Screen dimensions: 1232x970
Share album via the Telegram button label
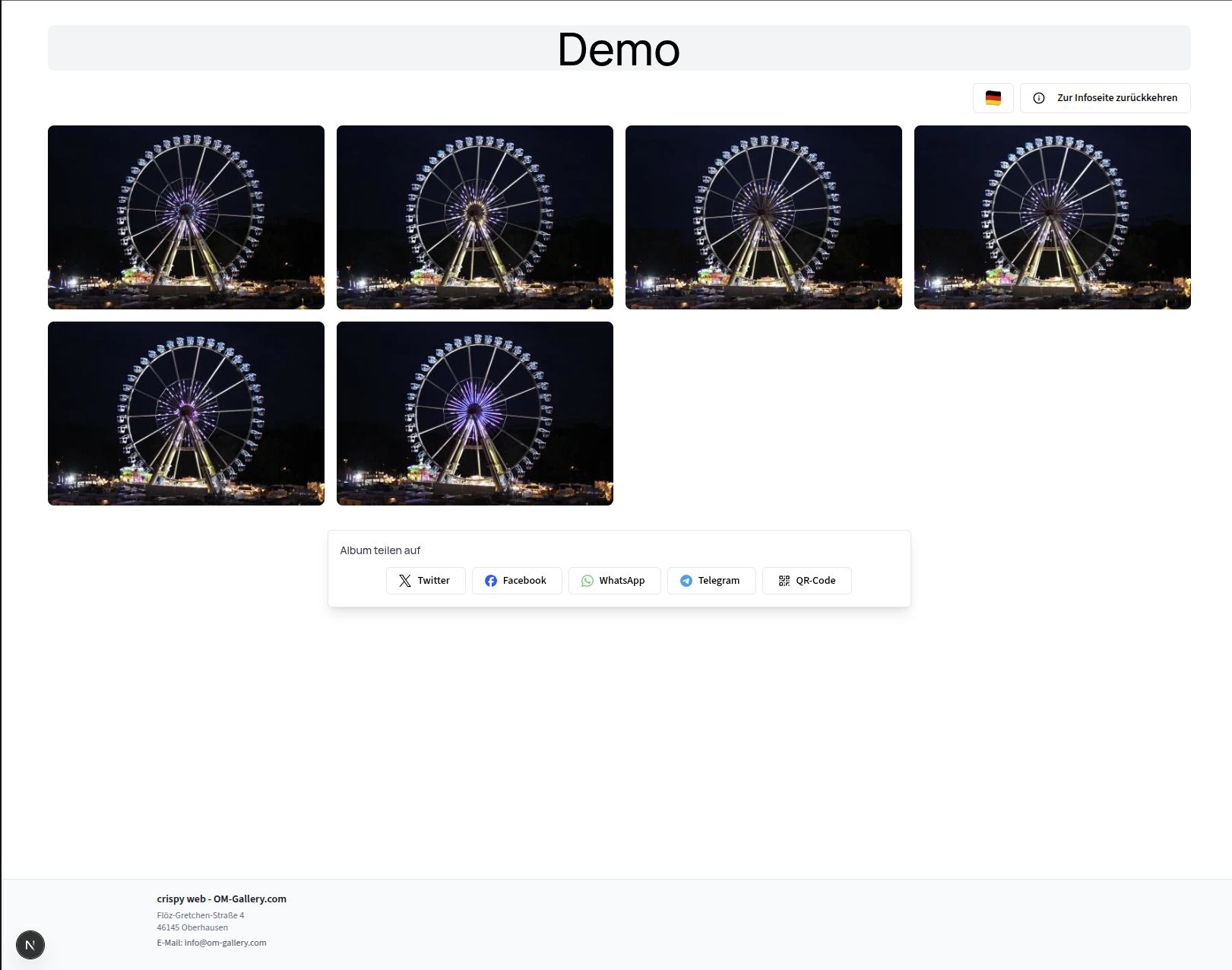[718, 581]
